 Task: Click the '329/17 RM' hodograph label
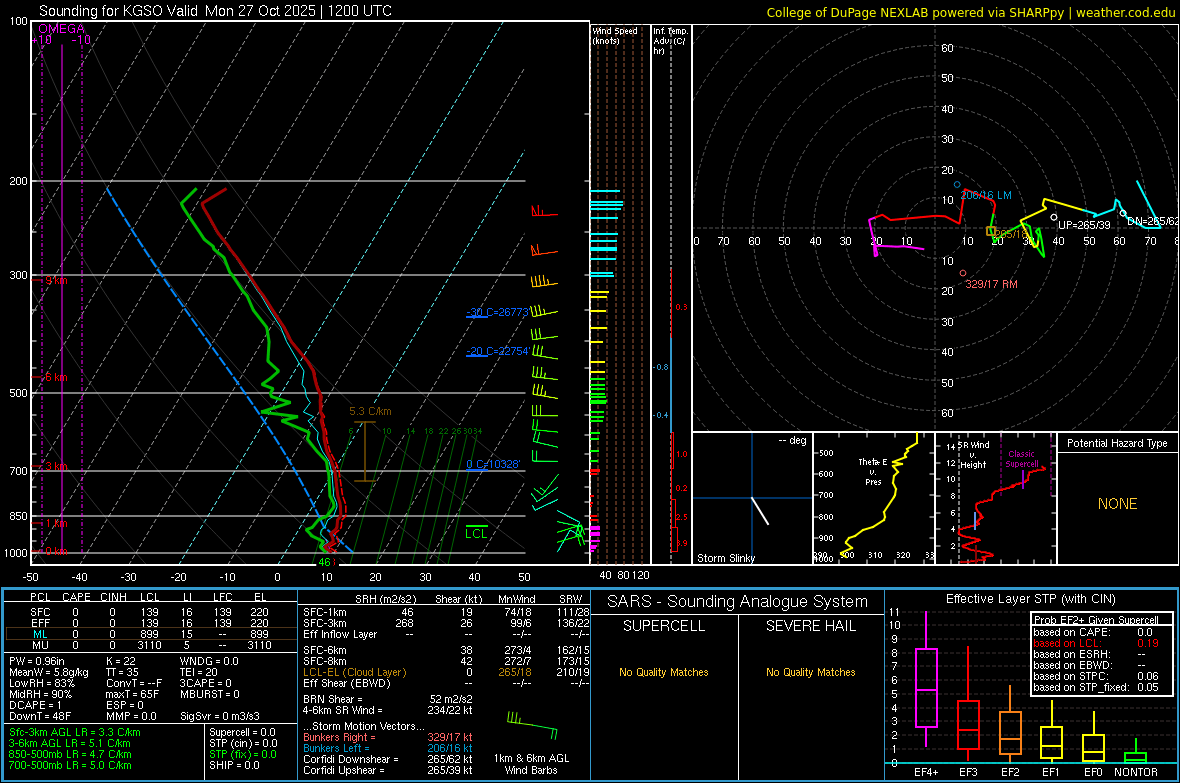coord(991,284)
